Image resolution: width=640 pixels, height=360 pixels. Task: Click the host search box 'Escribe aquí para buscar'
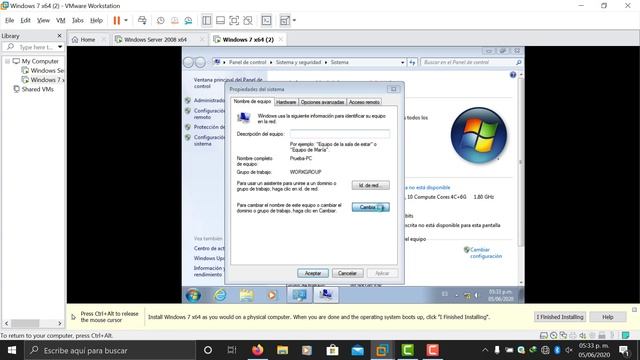click(x=110, y=350)
